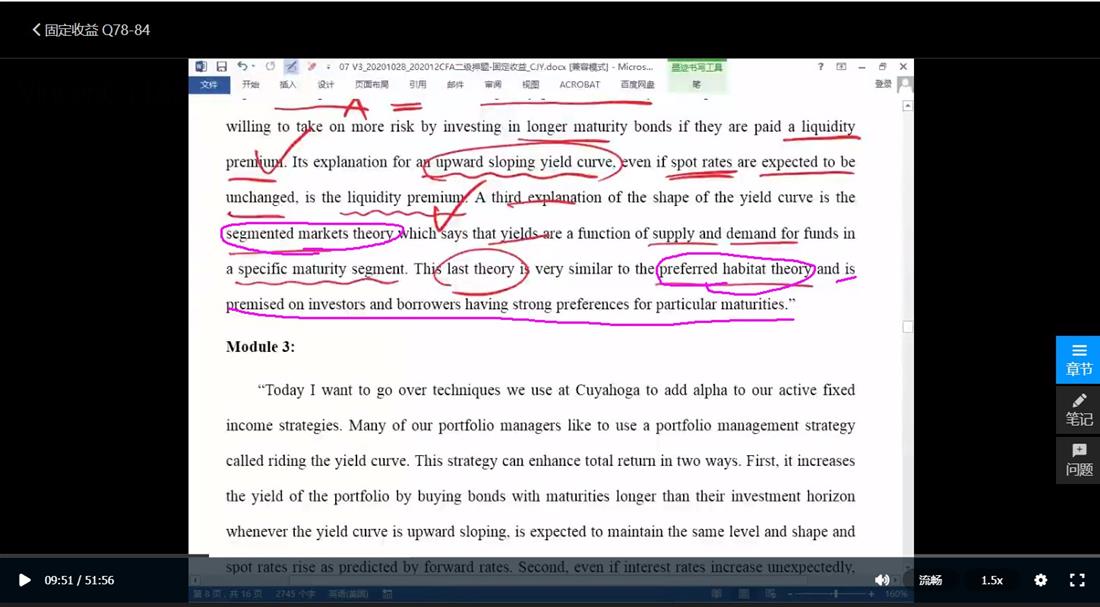1100x607 pixels.
Task: Play the lecture video
Action: tap(25, 580)
